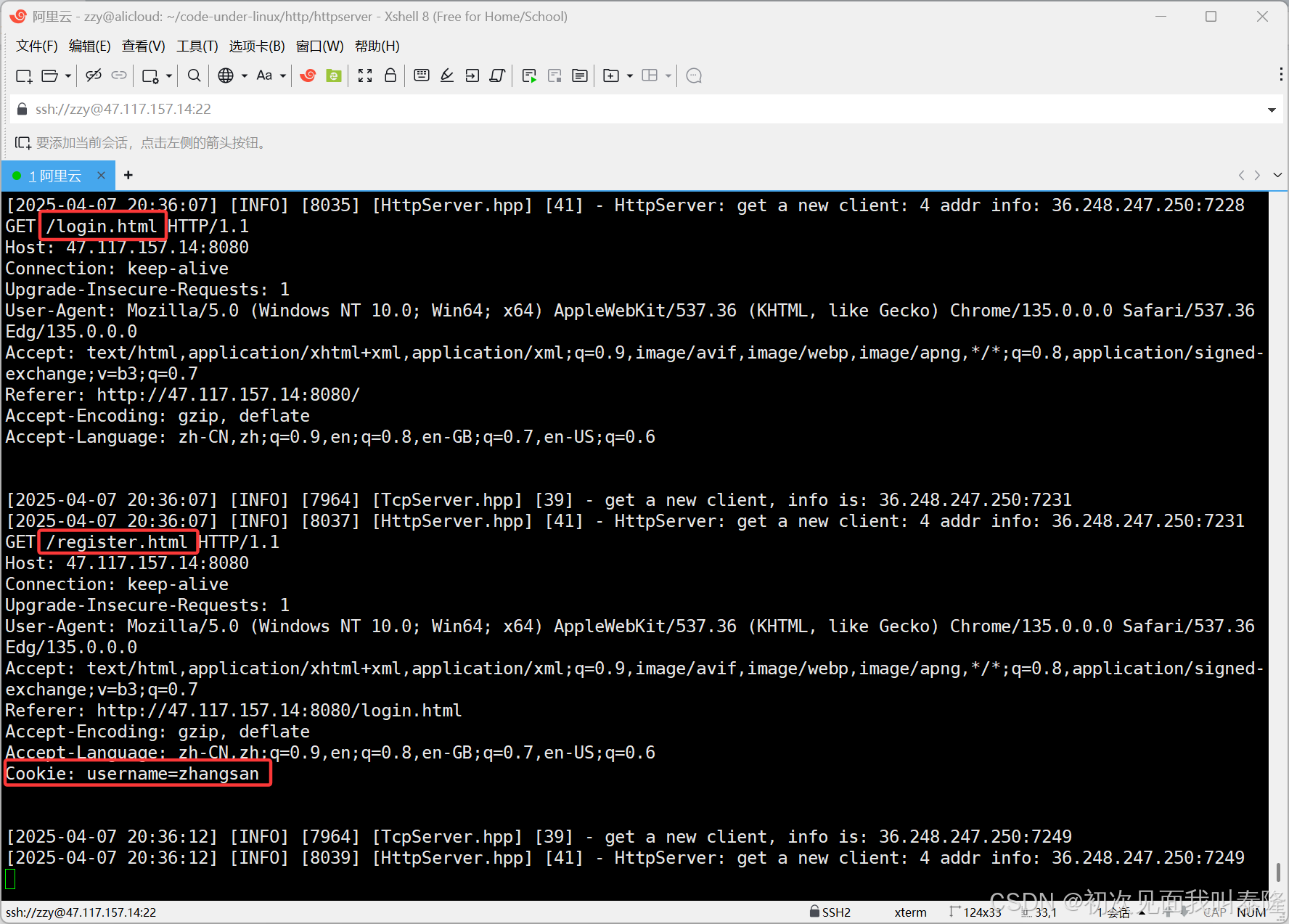Image resolution: width=1289 pixels, height=924 pixels.
Task: Click the lock session padlock icon
Action: click(x=390, y=75)
